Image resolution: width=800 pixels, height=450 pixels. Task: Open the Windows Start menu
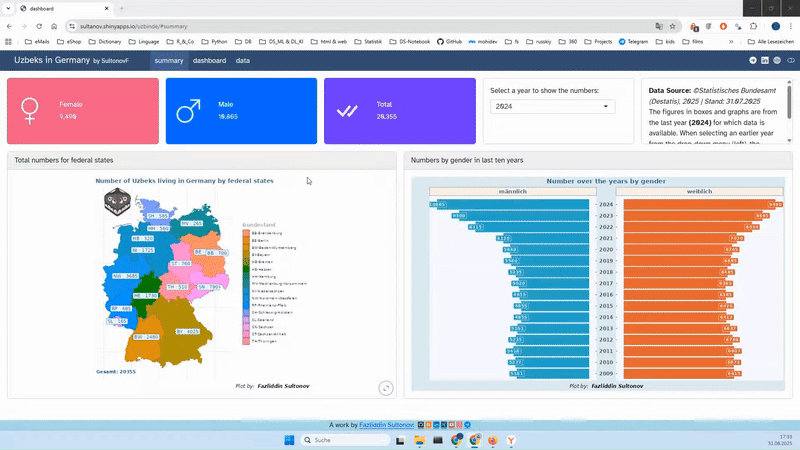coord(290,440)
